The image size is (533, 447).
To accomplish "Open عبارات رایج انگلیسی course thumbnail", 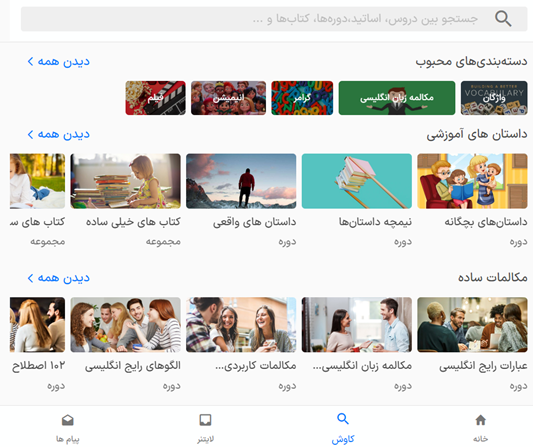I will [472, 325].
